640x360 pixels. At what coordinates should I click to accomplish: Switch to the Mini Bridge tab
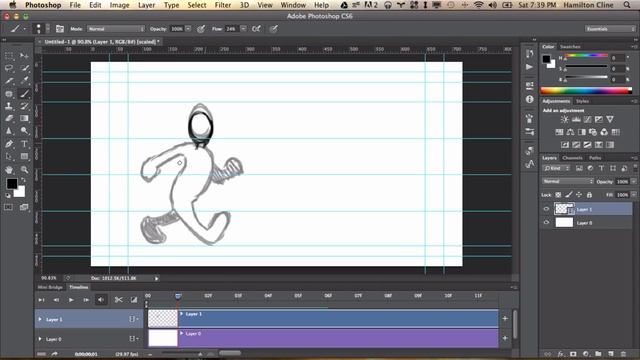coord(50,287)
